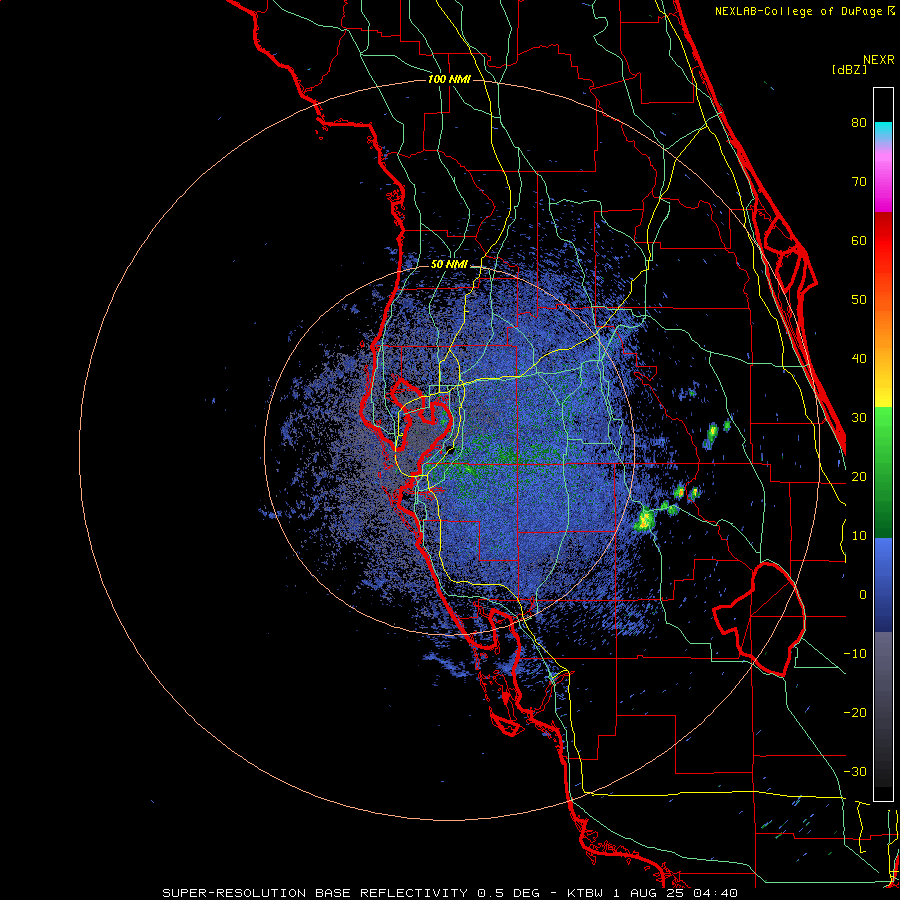Select the -10 value on the dBZ scale
The image size is (900, 900).
click(x=855, y=654)
